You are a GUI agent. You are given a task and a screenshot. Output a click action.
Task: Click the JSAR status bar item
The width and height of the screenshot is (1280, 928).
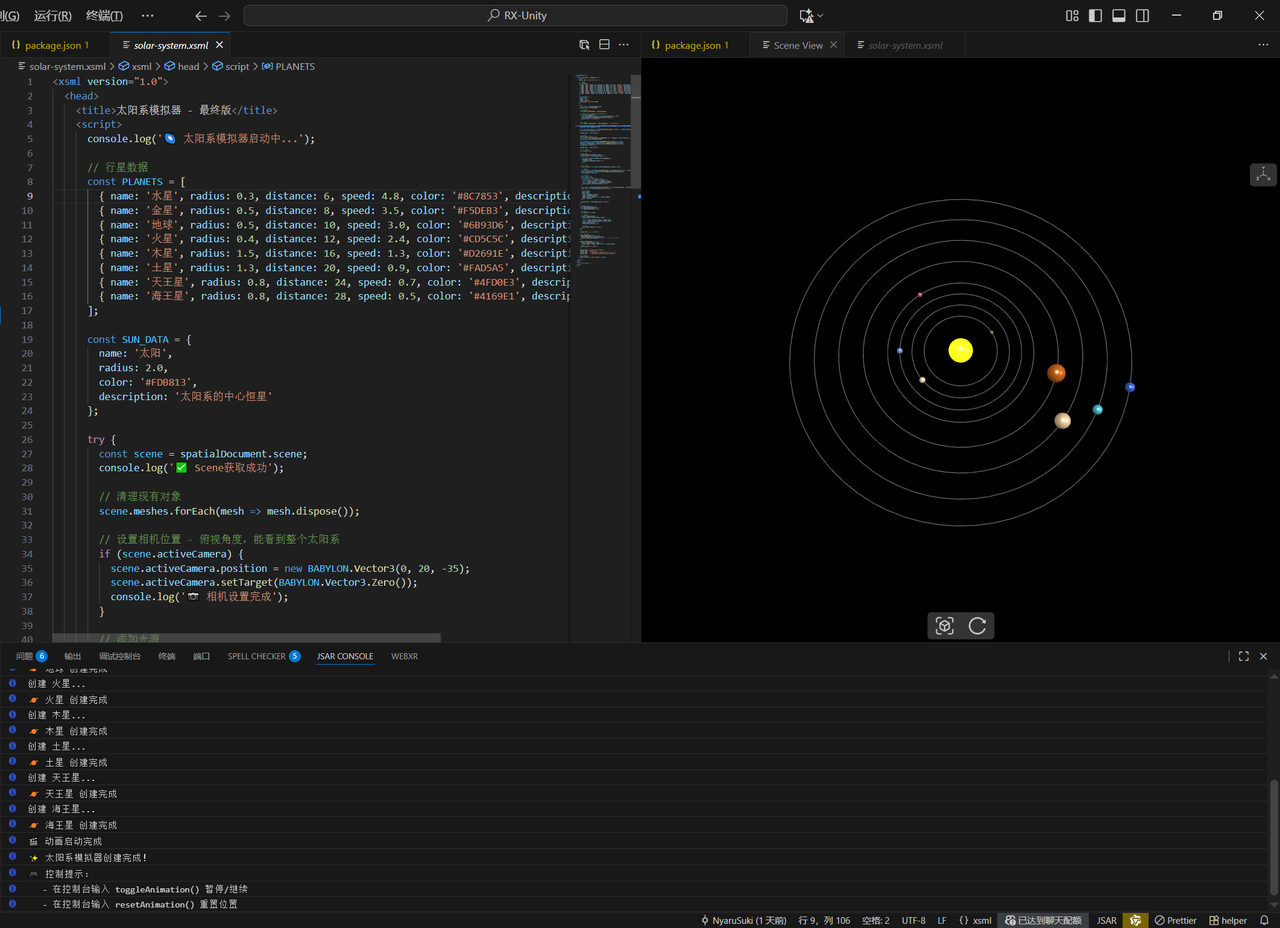(x=1106, y=920)
